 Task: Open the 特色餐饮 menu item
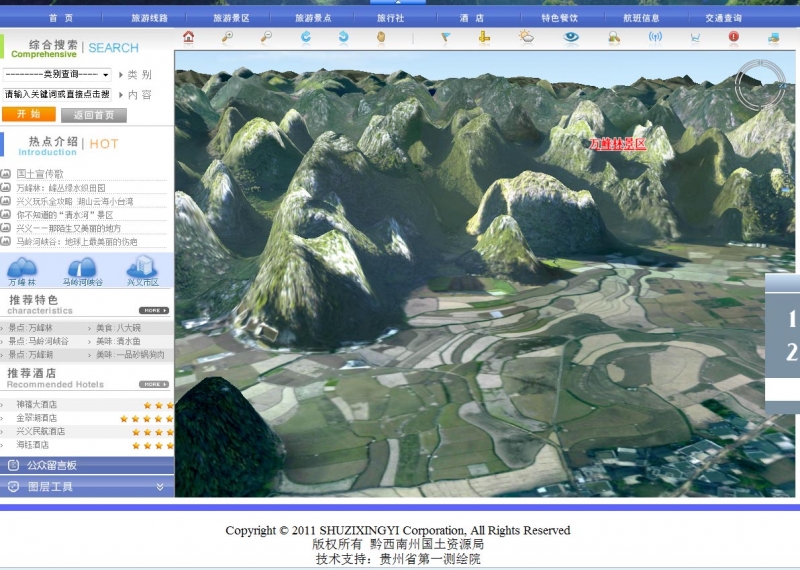(559, 18)
